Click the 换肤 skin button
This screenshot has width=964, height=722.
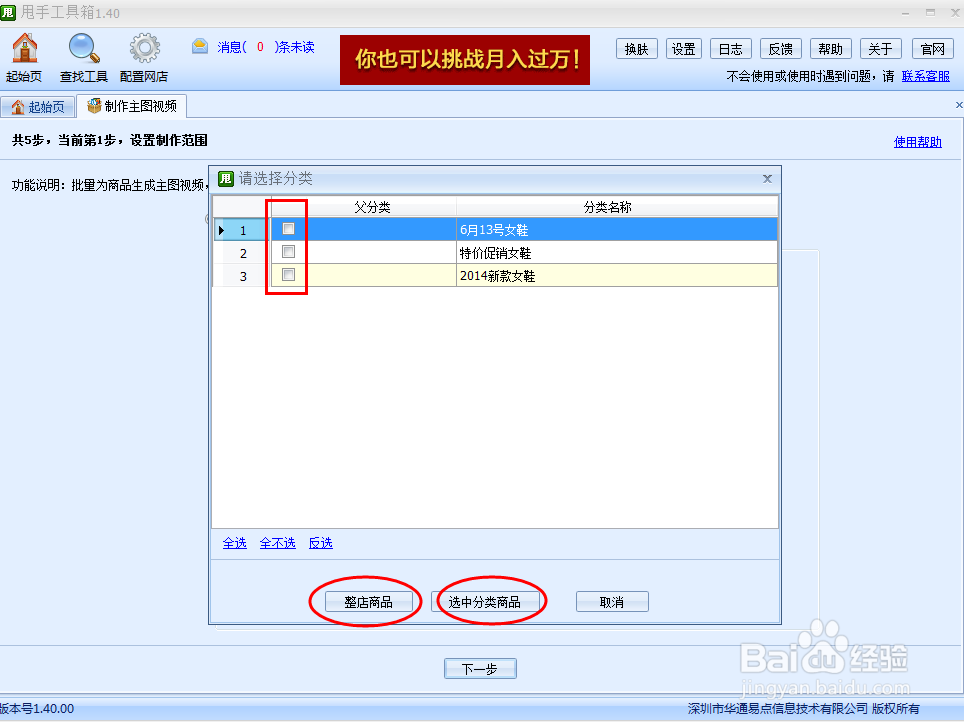[x=637, y=48]
